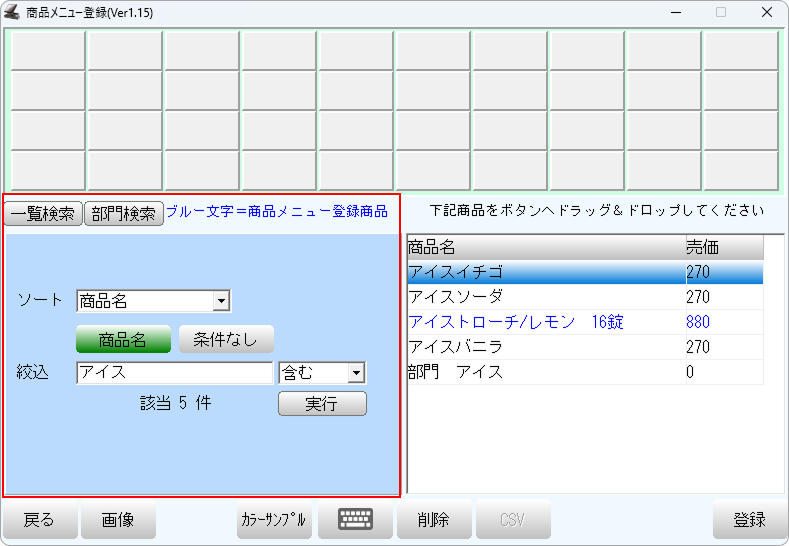789x546 pixels.
Task: Click the on-screen keyboard icon button
Action: pos(355,519)
